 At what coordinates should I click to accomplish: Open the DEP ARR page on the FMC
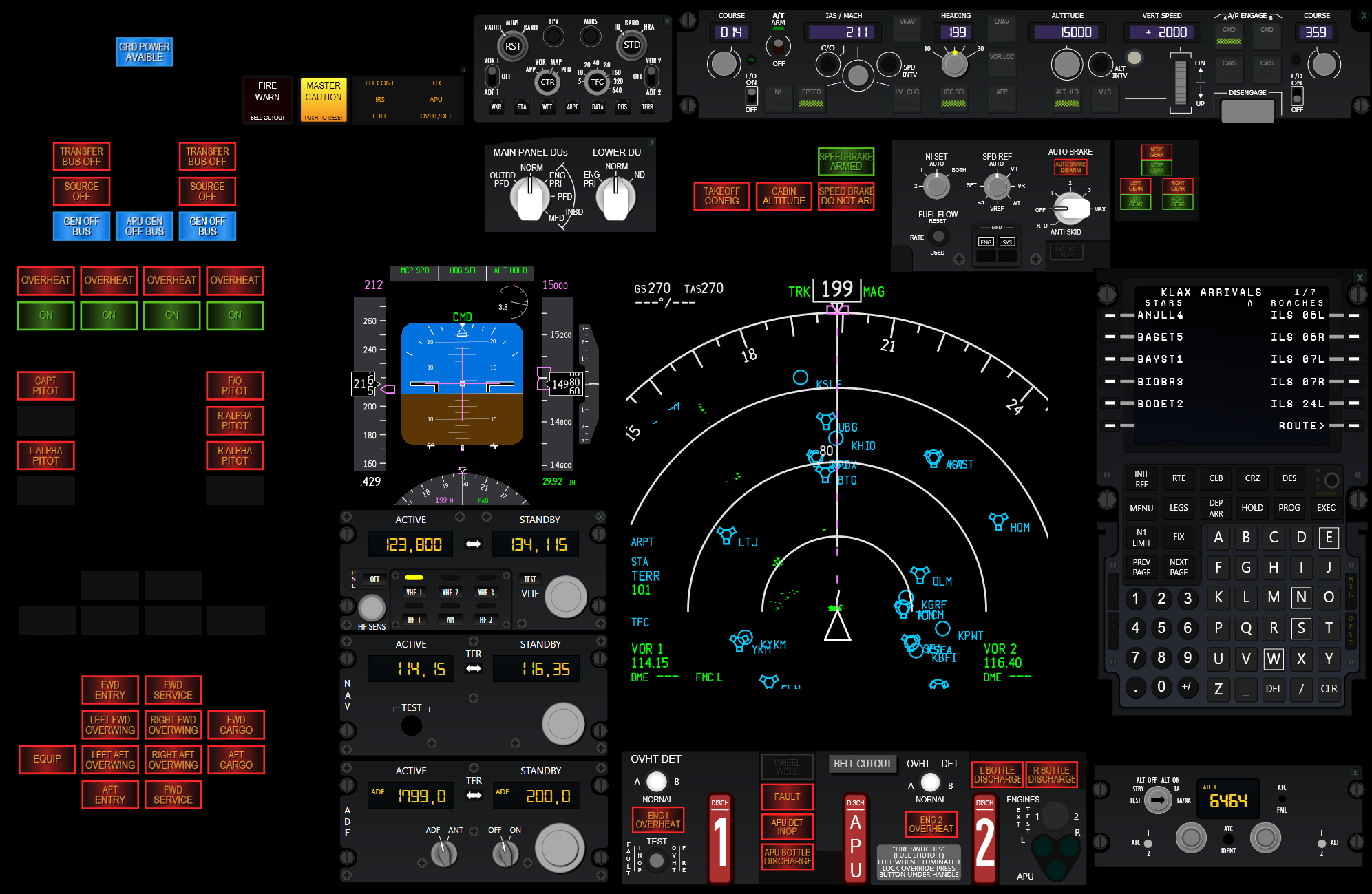tap(1216, 507)
